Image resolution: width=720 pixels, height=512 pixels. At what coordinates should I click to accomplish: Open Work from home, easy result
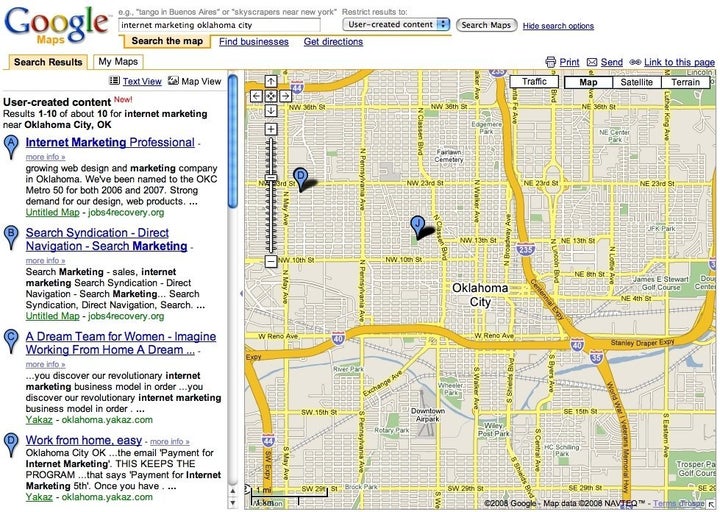(x=84, y=440)
